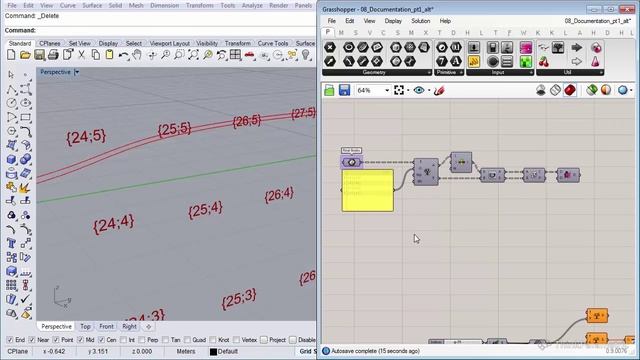Image resolution: width=640 pixels, height=360 pixels.
Task: Switch to the Front viewport tab
Action: (x=107, y=327)
